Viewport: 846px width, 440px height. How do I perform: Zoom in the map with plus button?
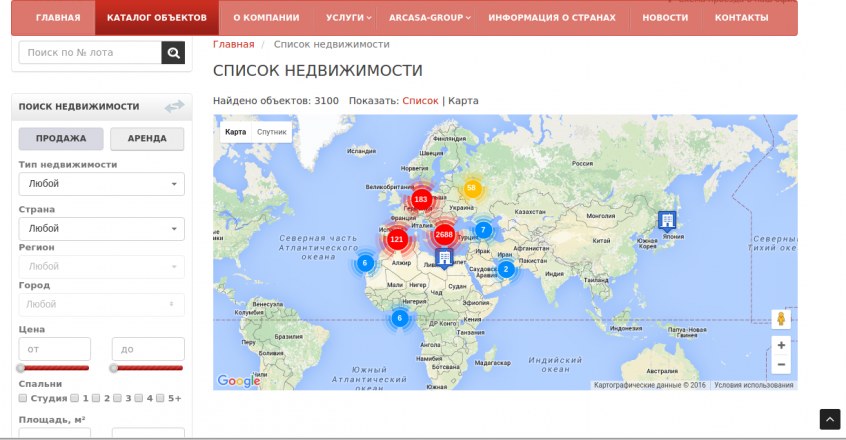781,345
